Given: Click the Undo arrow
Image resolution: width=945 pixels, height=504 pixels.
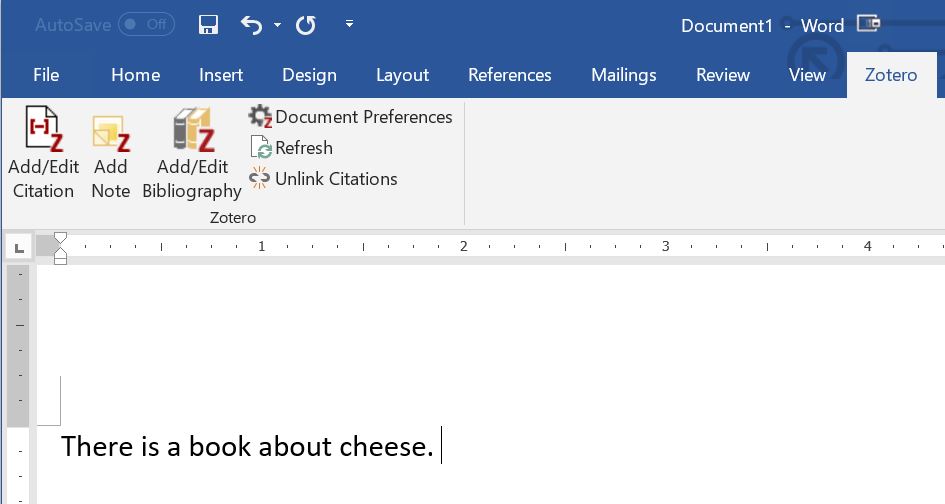Looking at the screenshot, I should pos(251,25).
